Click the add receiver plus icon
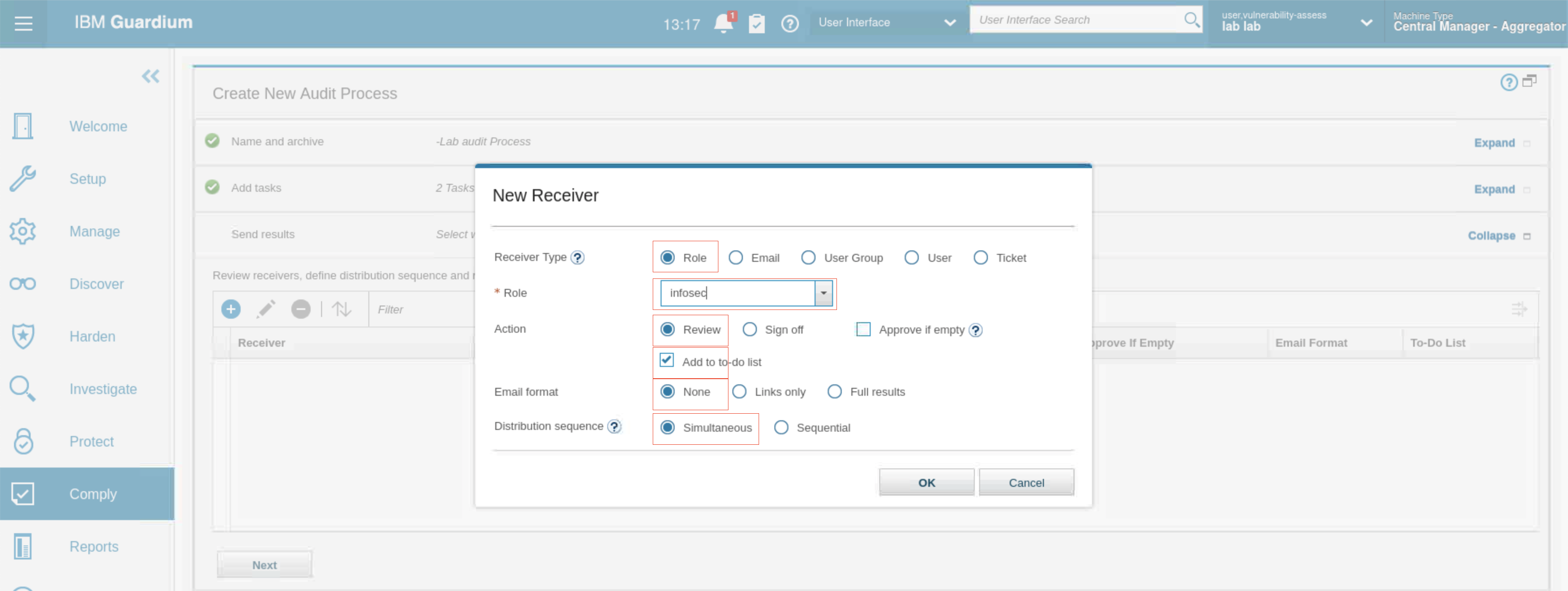The width and height of the screenshot is (1568, 591). click(231, 310)
